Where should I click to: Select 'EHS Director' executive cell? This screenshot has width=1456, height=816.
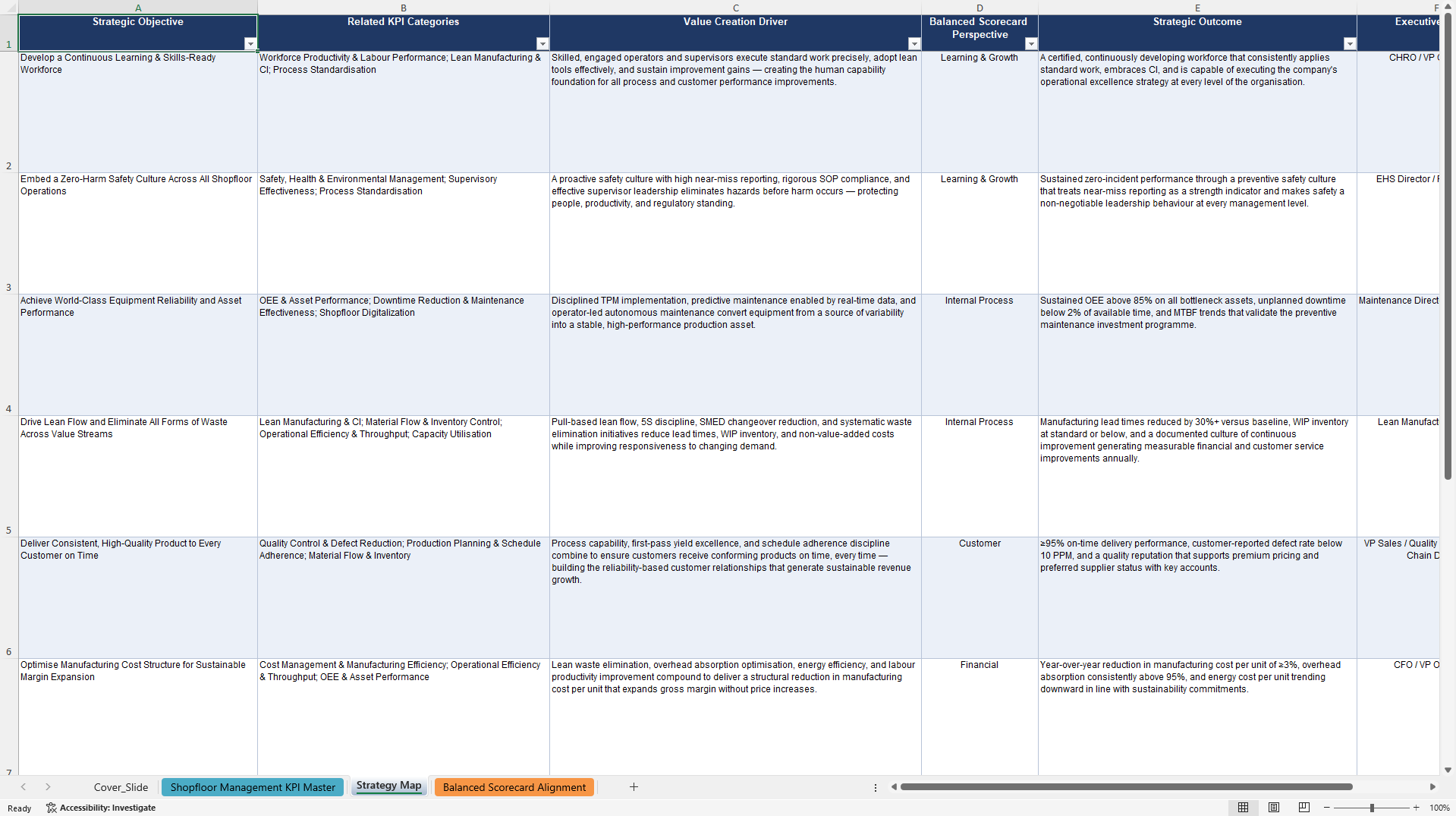(x=1398, y=233)
